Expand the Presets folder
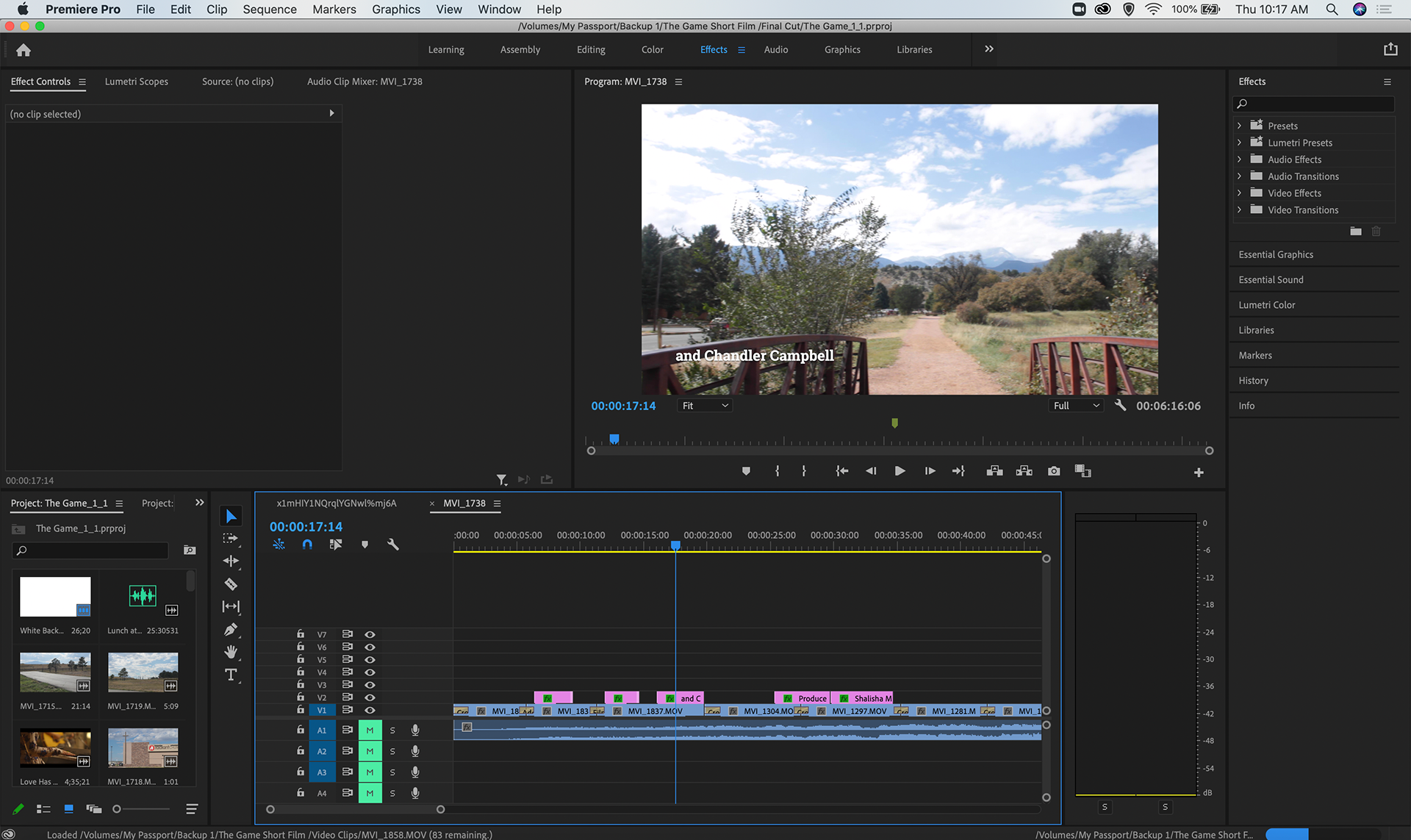 tap(1239, 126)
